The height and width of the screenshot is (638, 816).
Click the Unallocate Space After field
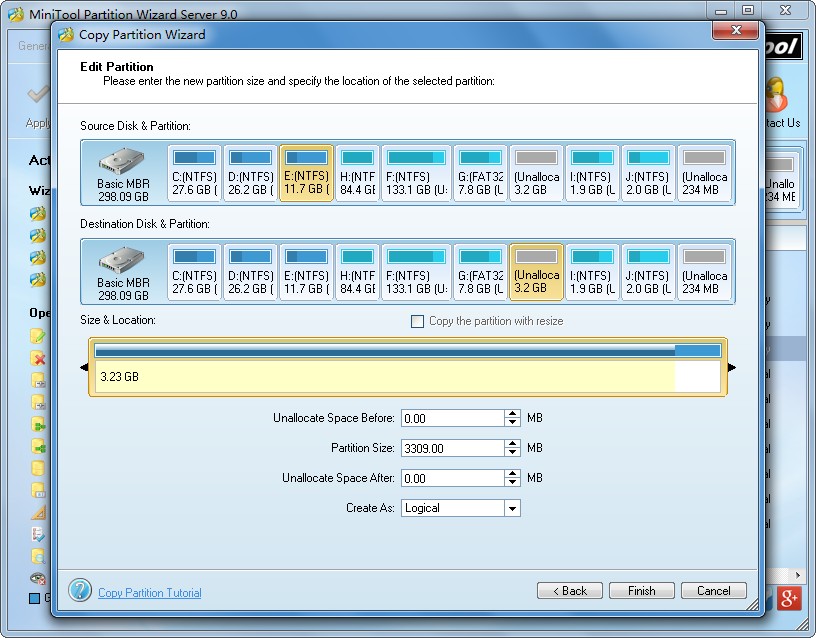tap(452, 478)
